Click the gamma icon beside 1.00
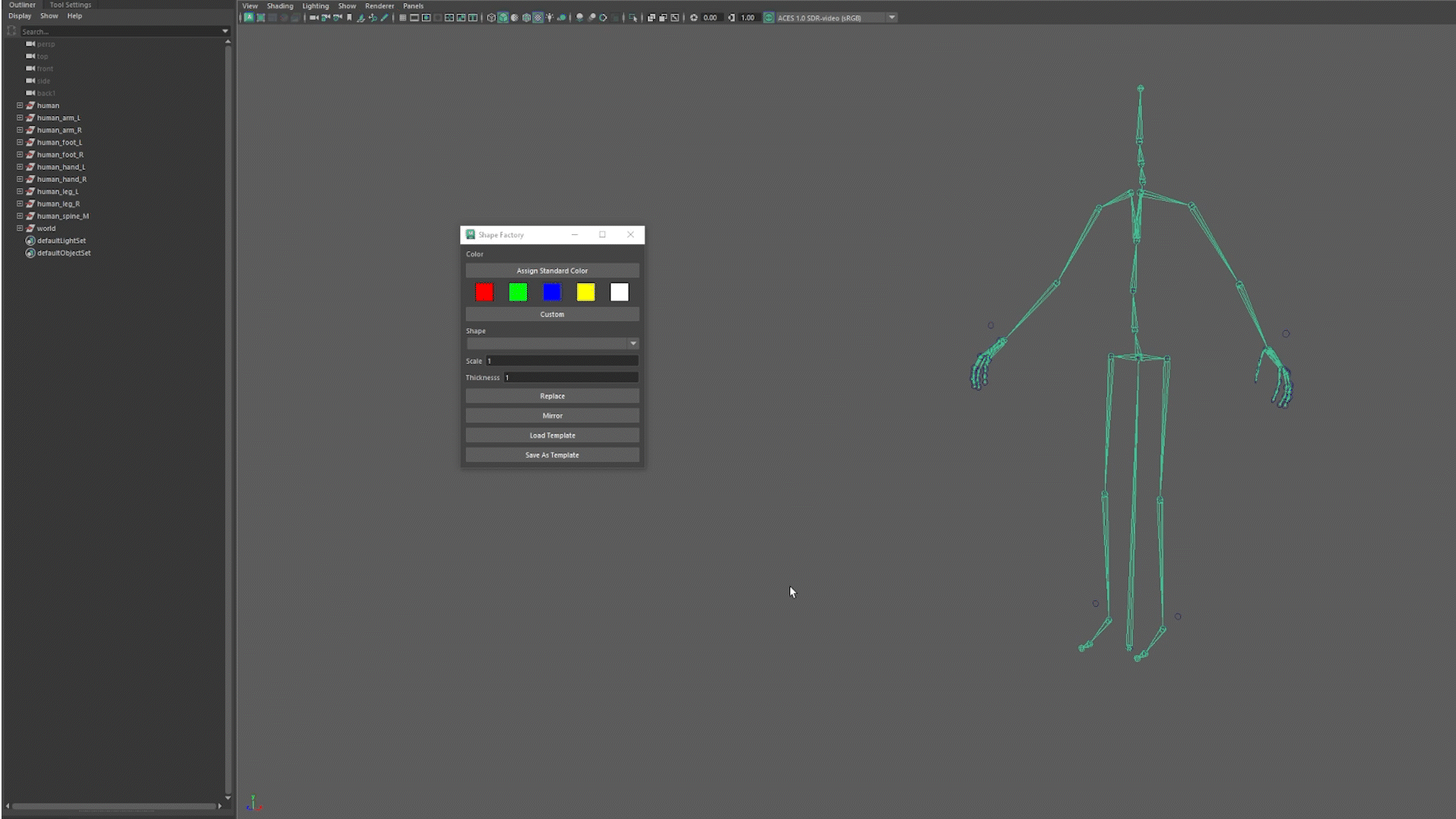This screenshot has height=819, width=1456. tap(731, 17)
